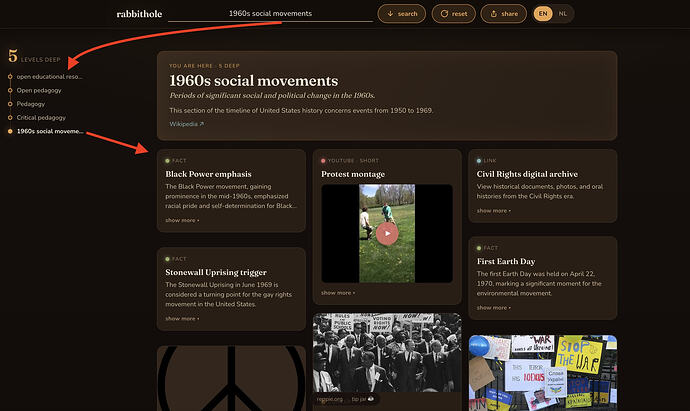Click the 1960s social movements heading

tap(253, 81)
